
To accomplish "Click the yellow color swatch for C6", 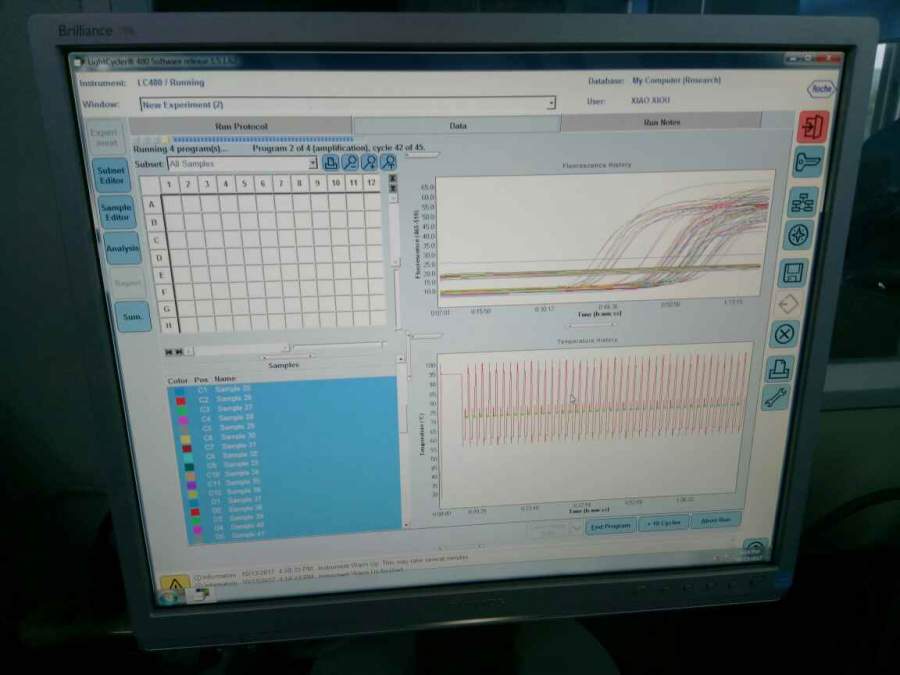I will point(185,439).
